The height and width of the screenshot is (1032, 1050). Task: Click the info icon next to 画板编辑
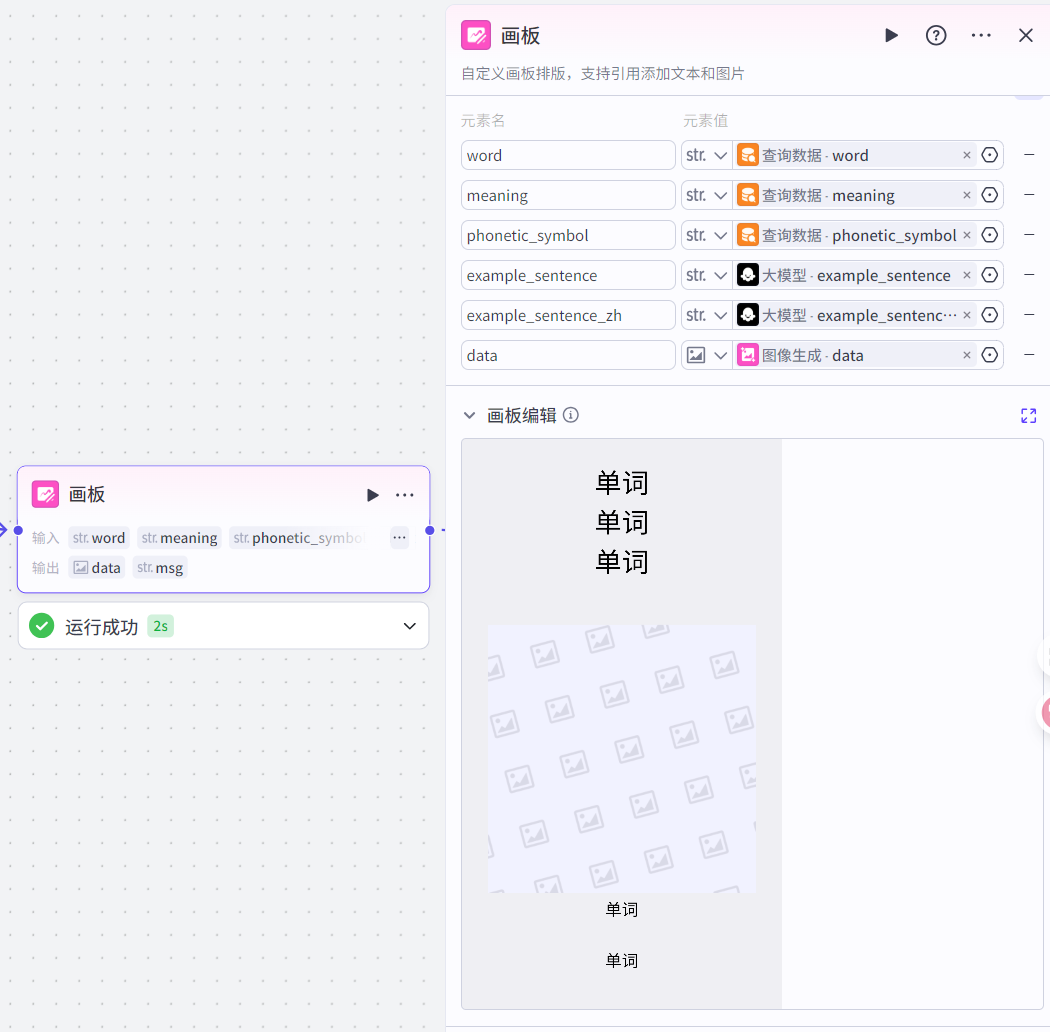pos(570,415)
